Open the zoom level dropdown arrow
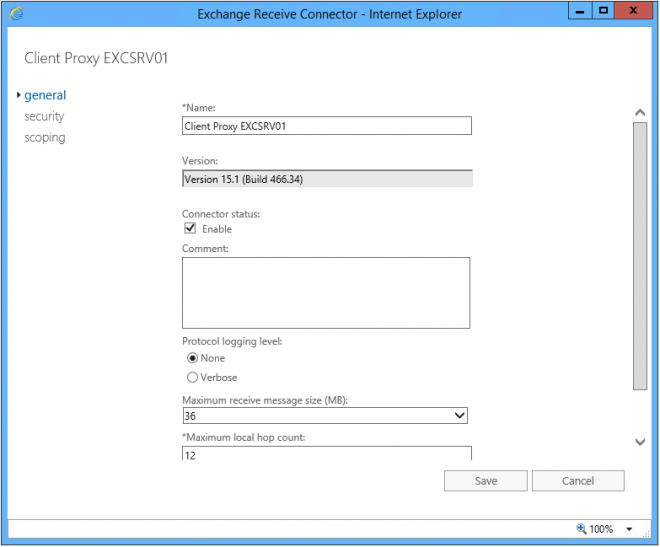Image resolution: width=660 pixels, height=547 pixels. [629, 529]
